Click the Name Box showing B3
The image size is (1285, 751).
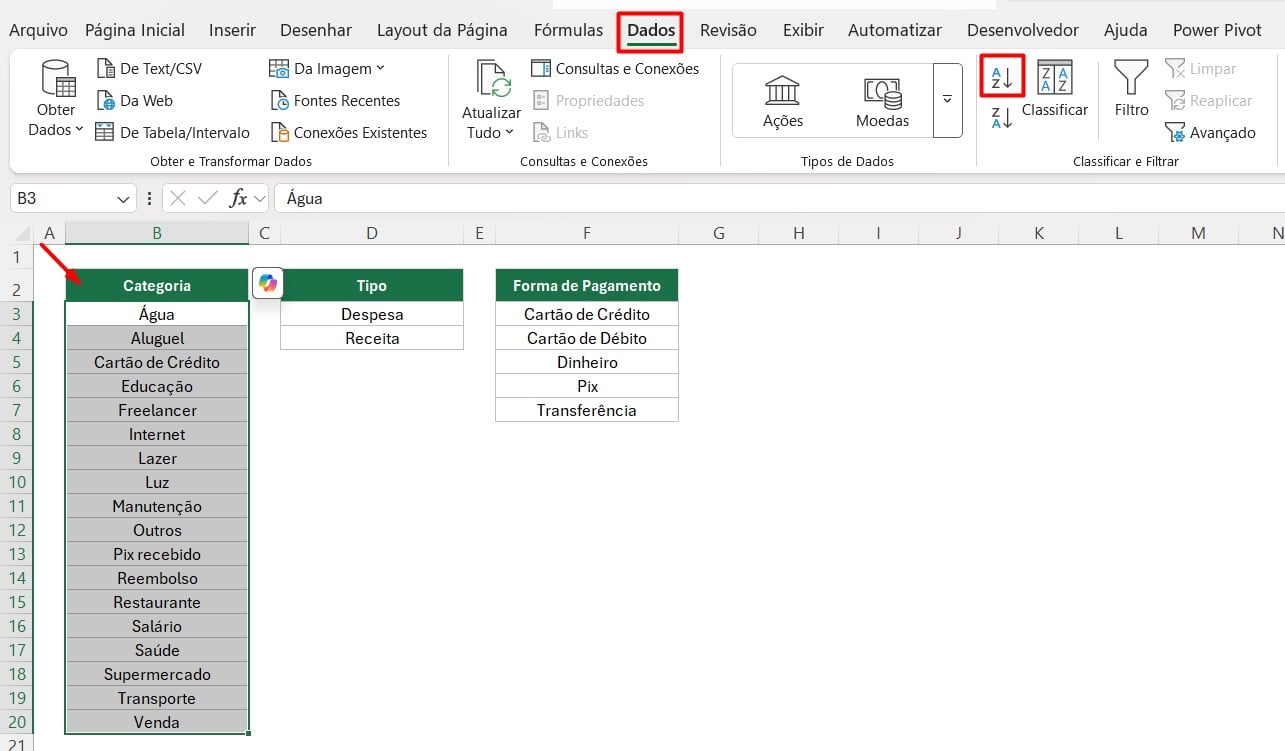pos(63,199)
